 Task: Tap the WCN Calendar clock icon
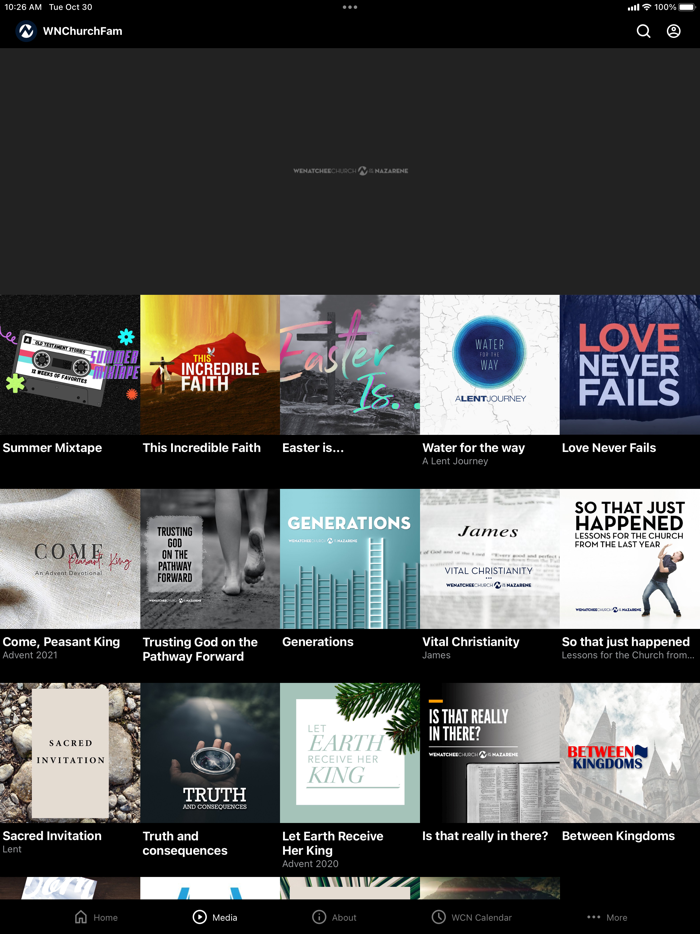[x=438, y=917]
